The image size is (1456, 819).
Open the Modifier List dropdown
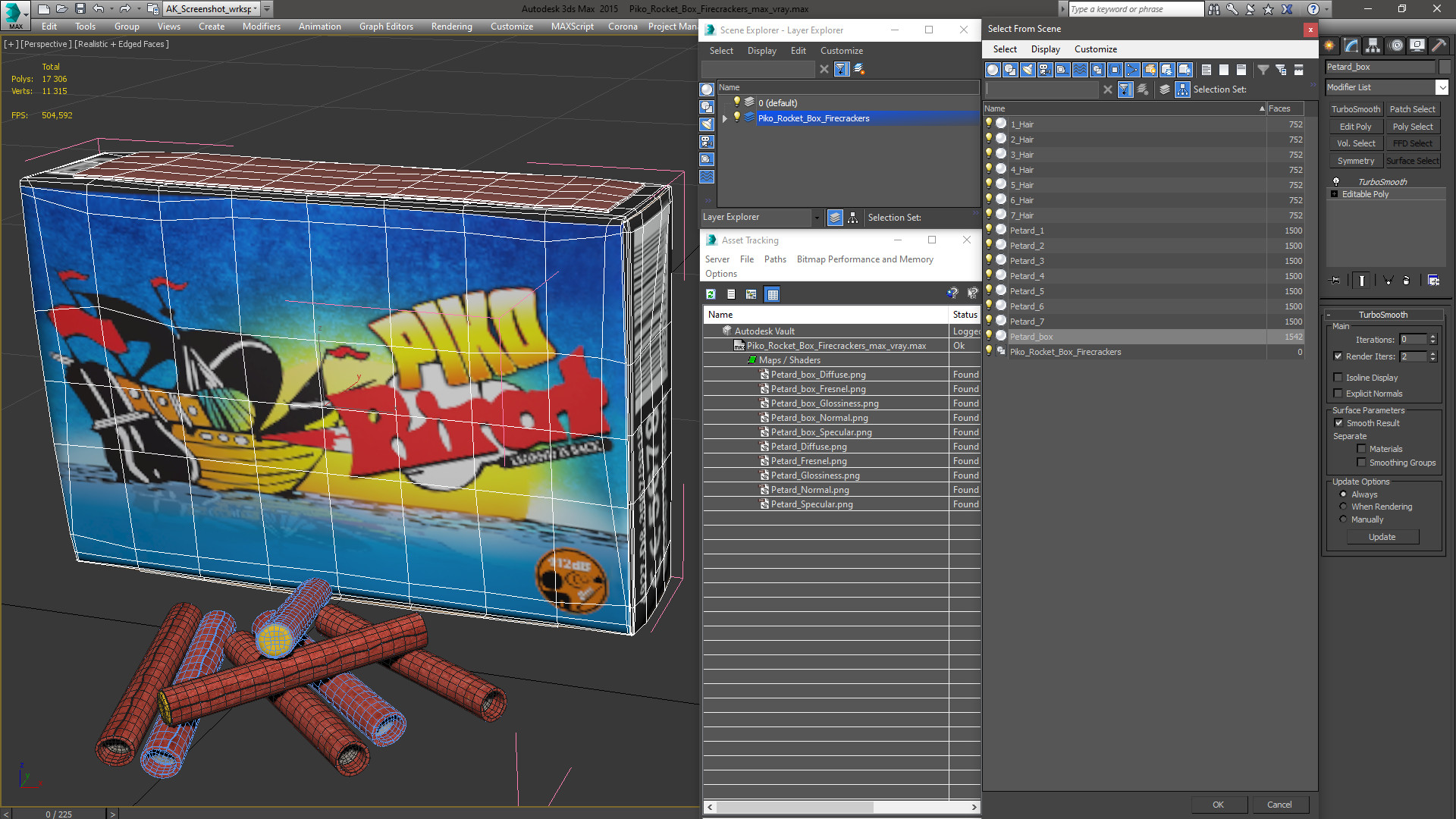coord(1442,87)
